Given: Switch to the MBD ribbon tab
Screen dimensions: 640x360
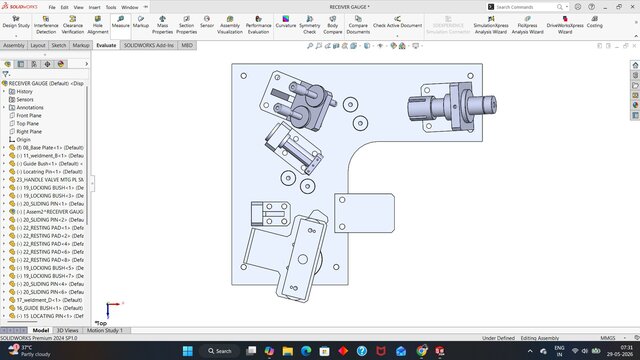Looking at the screenshot, I should (x=187, y=45).
